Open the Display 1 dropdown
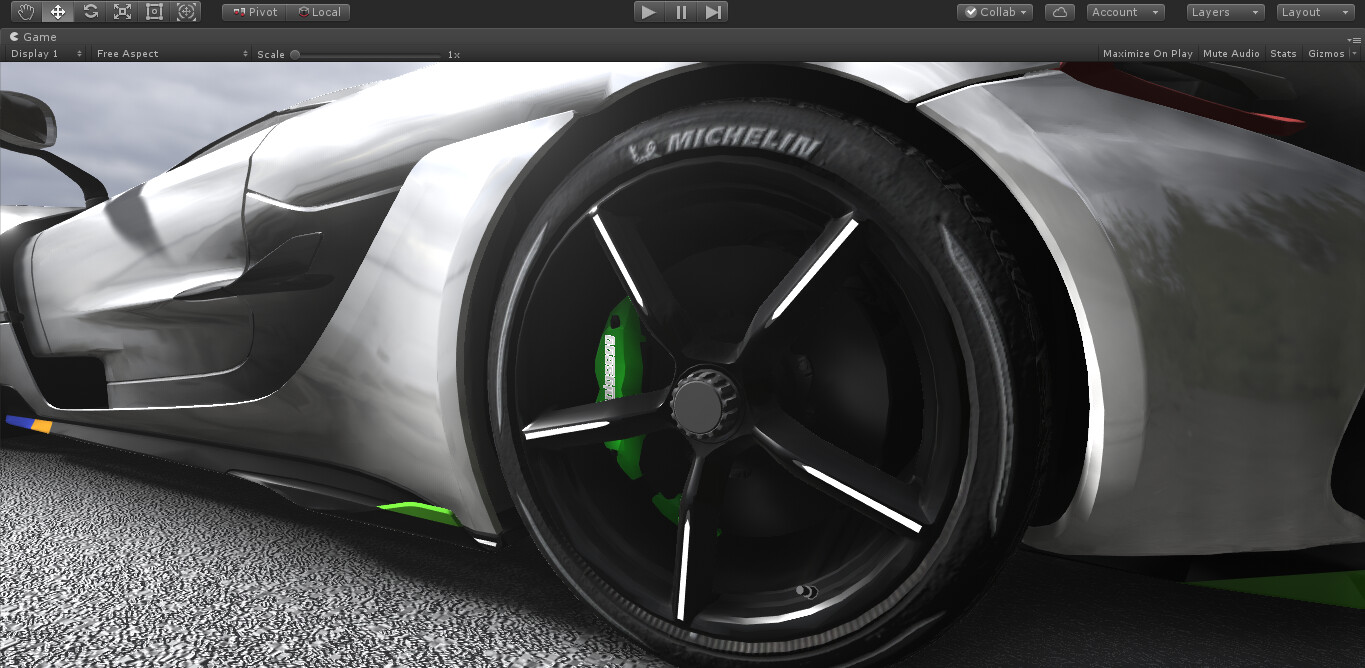This screenshot has width=1365, height=668. [x=44, y=54]
